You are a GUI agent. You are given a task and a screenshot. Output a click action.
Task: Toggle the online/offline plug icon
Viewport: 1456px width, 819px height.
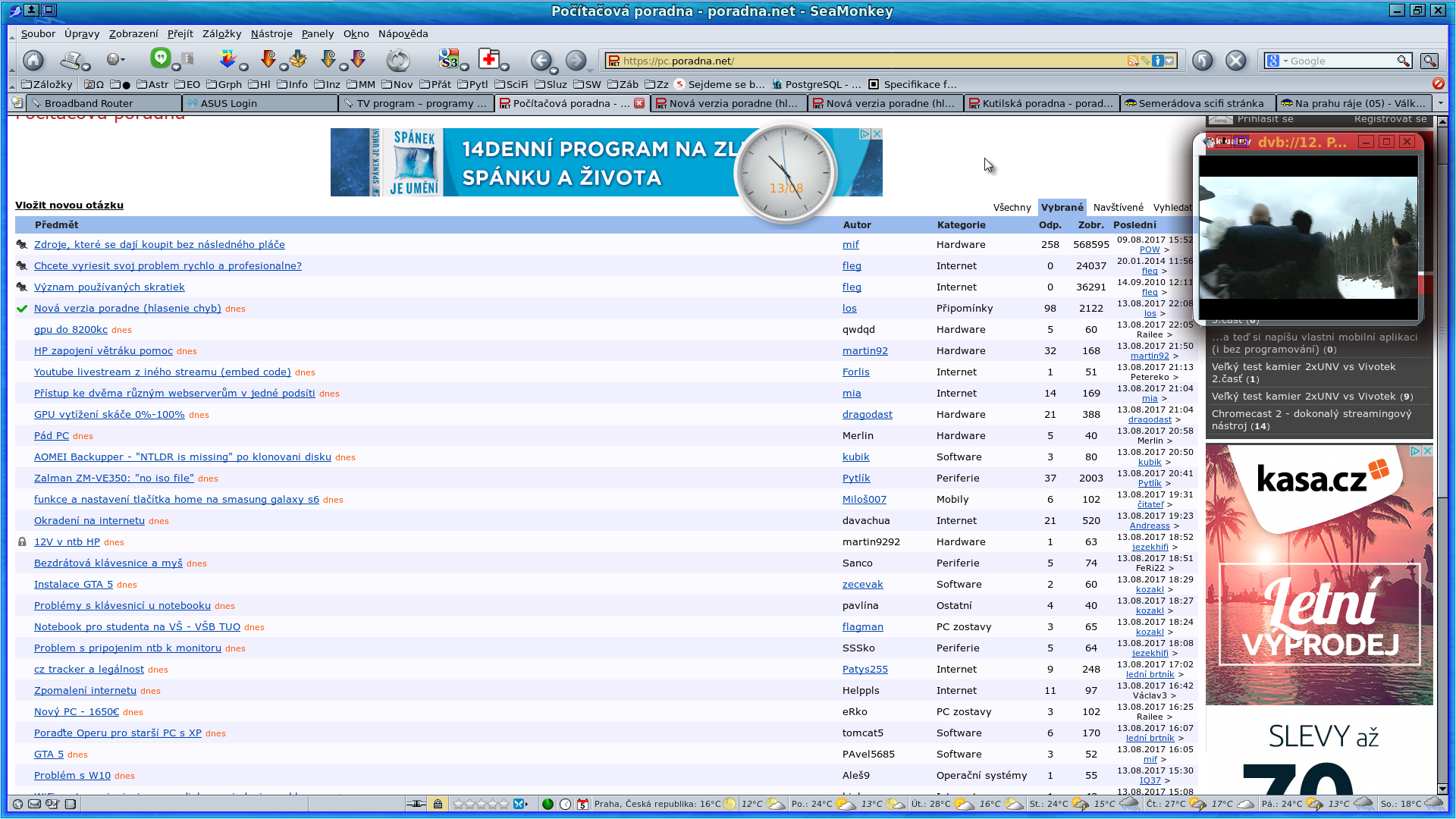(415, 804)
